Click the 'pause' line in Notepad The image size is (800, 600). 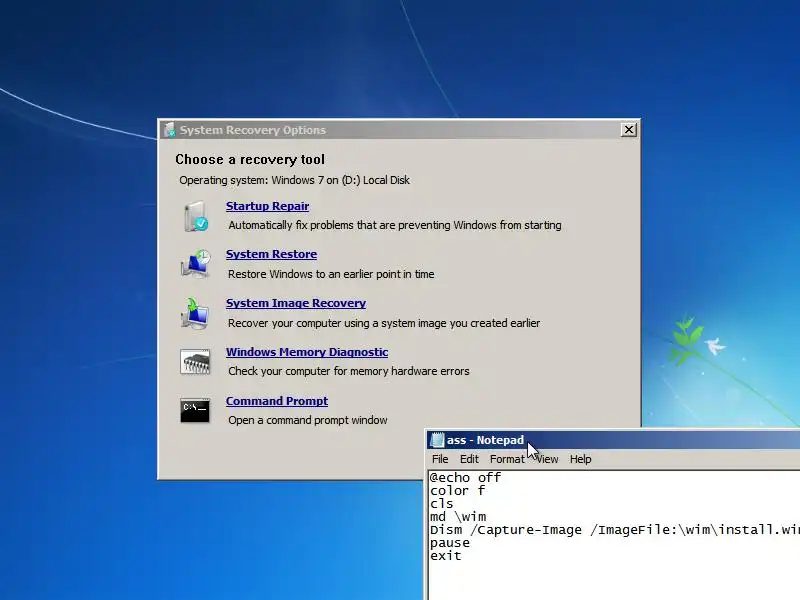tap(449, 543)
